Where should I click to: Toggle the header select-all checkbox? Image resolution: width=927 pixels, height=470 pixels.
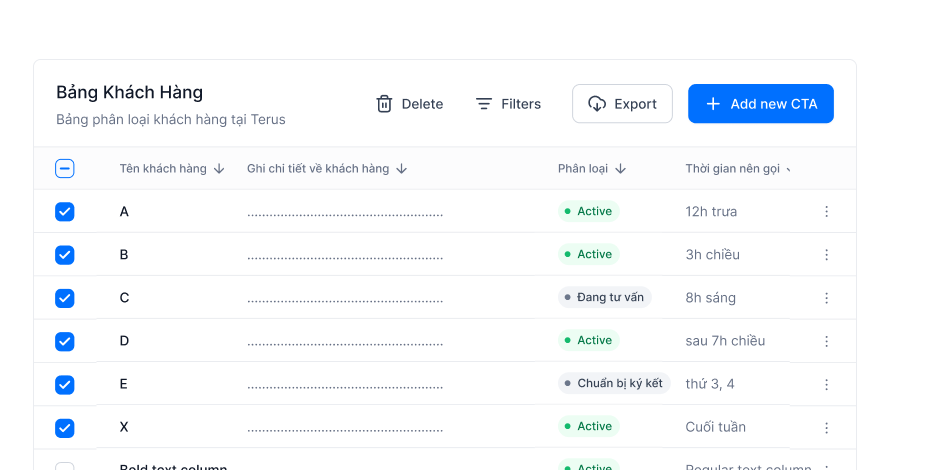coord(65,168)
